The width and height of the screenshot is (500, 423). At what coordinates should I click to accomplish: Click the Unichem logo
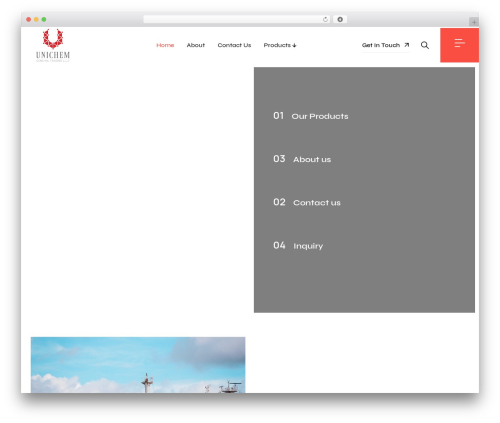coord(53,45)
